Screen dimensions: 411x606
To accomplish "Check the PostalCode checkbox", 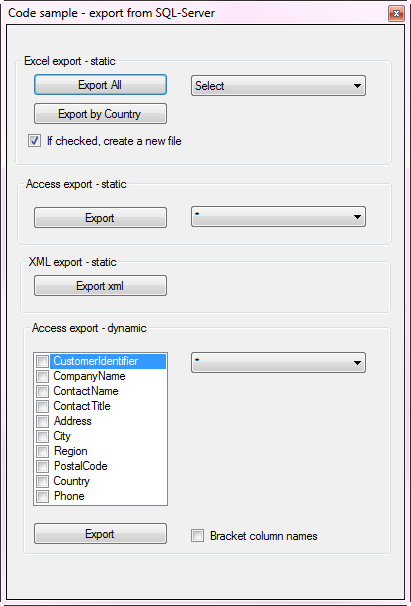I will click(43, 466).
